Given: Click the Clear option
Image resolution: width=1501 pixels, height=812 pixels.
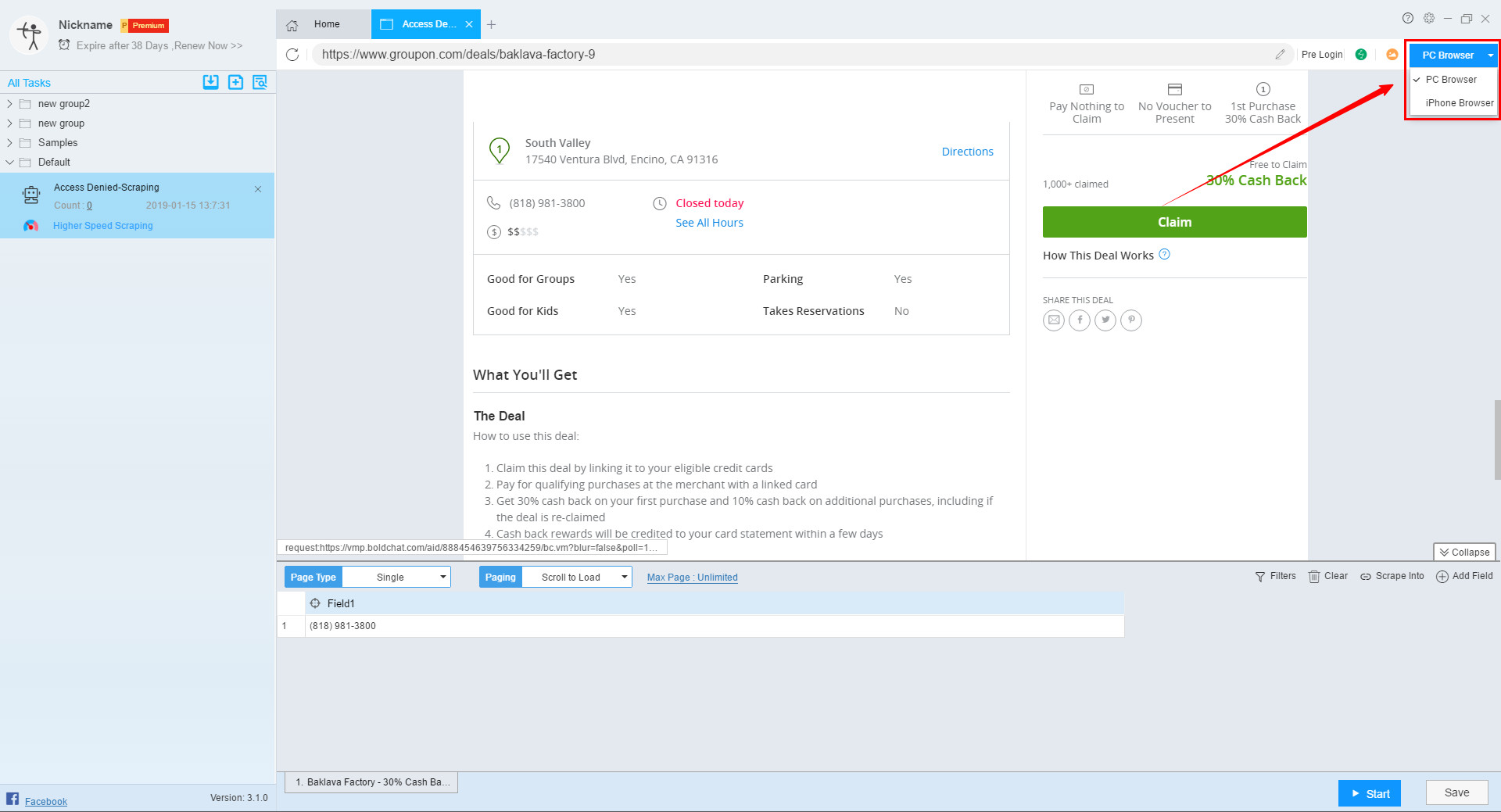Looking at the screenshot, I should [1328, 576].
